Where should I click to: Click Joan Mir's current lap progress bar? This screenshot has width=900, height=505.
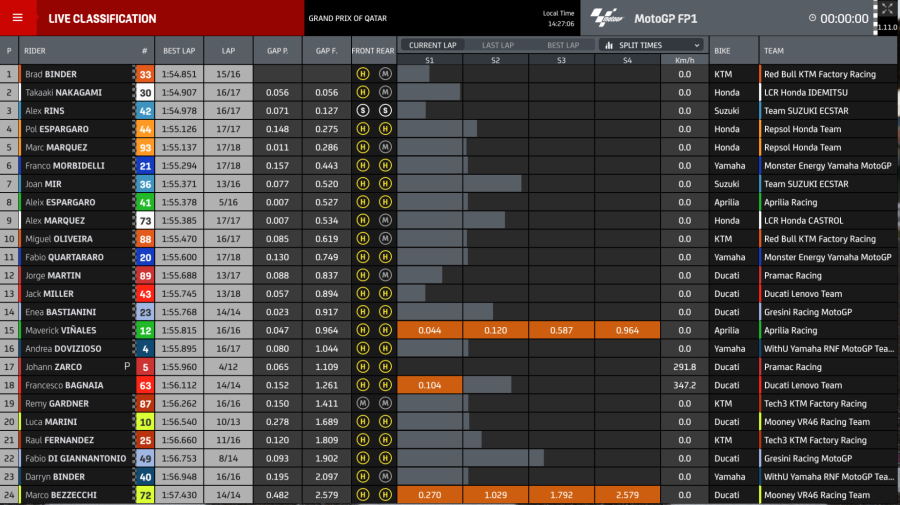point(459,184)
